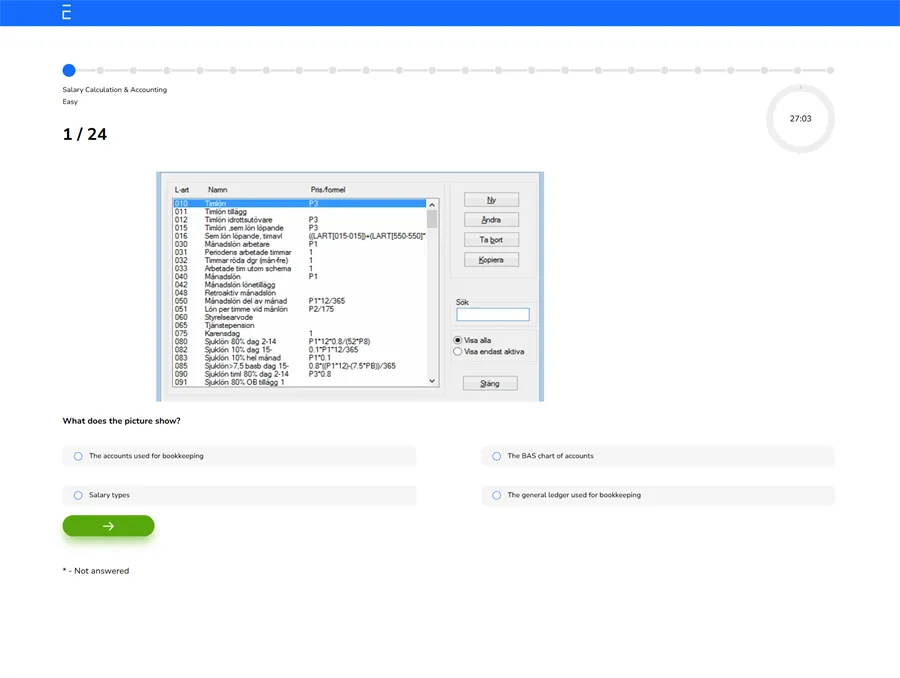Select 'Visa endast aktiva' radio button
900x678 pixels.
(458, 352)
